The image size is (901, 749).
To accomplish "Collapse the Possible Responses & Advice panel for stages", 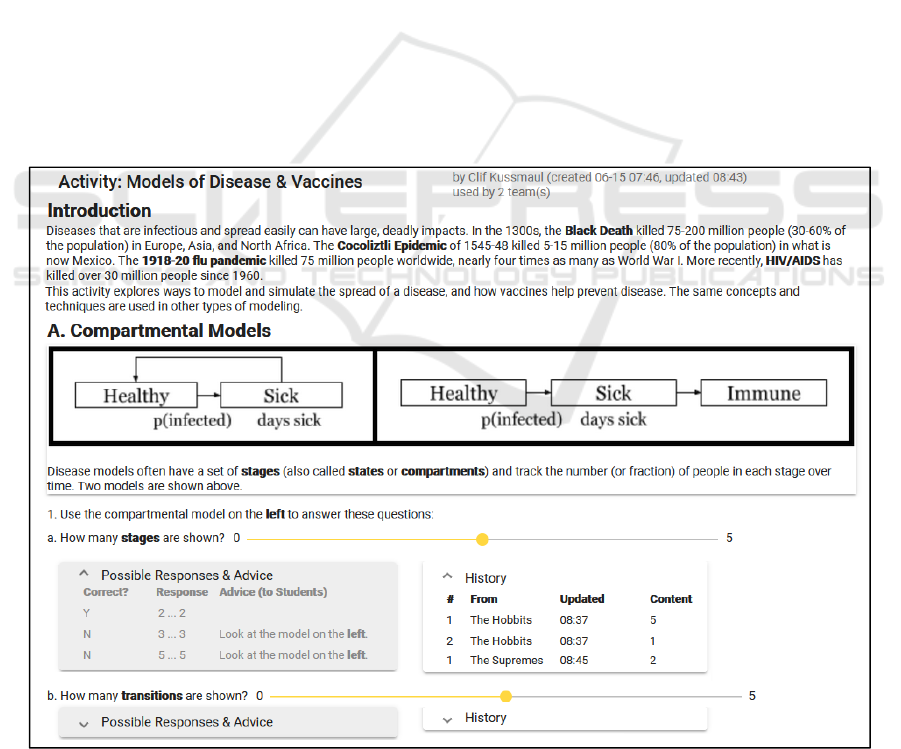I will pos(85,575).
